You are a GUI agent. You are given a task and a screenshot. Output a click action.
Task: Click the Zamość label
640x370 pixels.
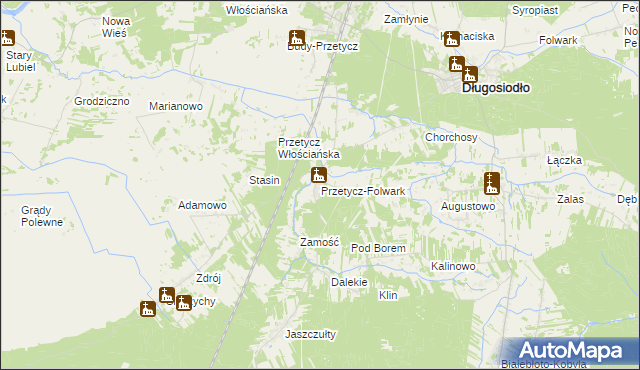pyautogui.click(x=320, y=242)
